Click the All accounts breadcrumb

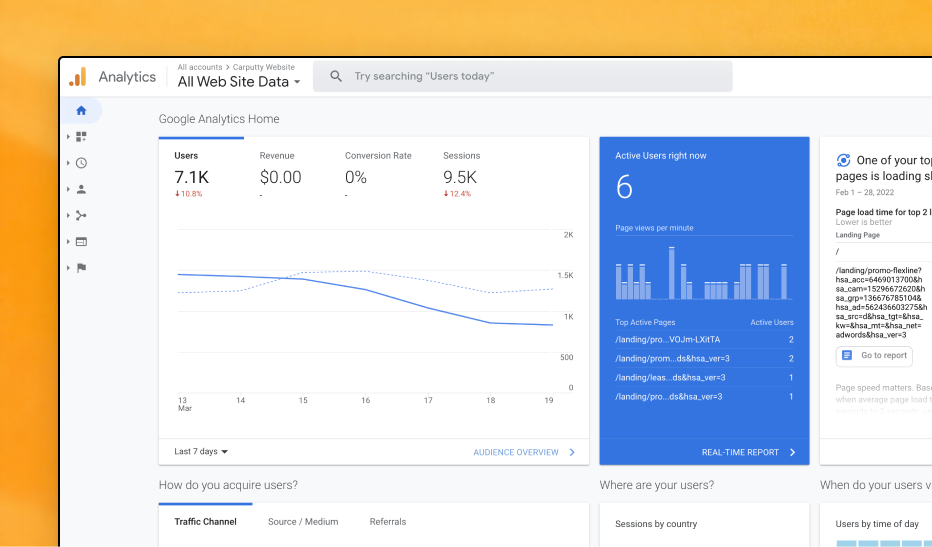[x=200, y=67]
